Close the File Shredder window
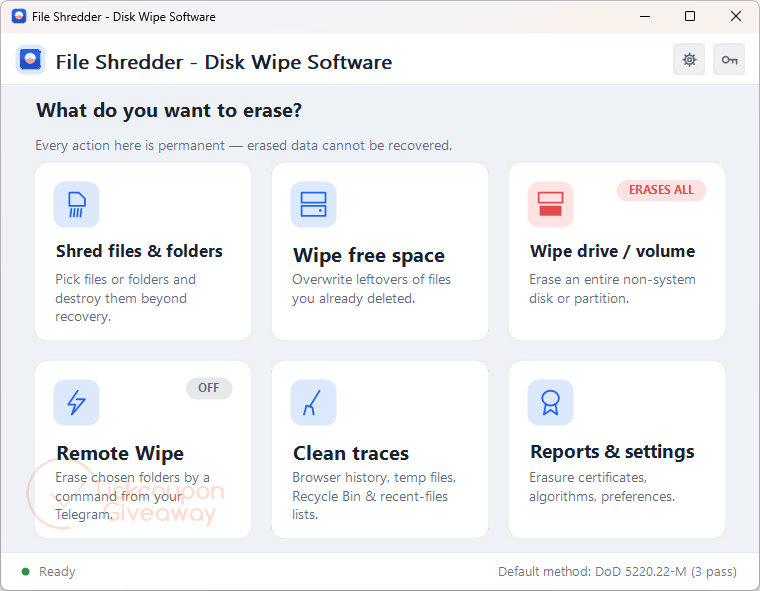760x591 pixels. pos(735,16)
